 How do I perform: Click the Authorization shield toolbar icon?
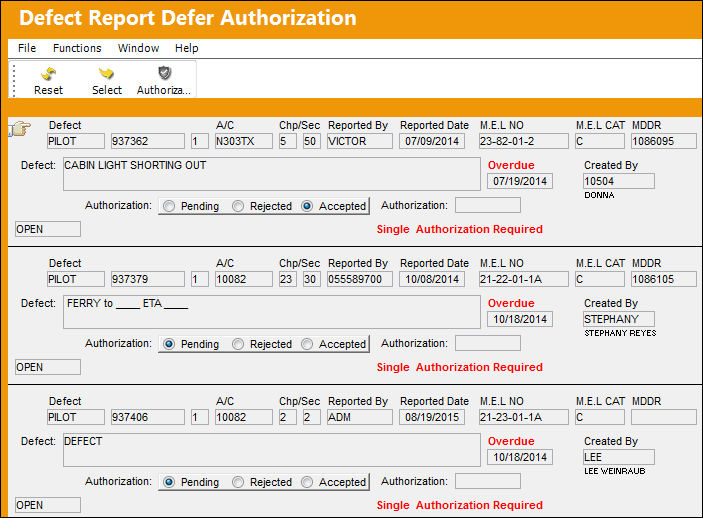coord(165,73)
